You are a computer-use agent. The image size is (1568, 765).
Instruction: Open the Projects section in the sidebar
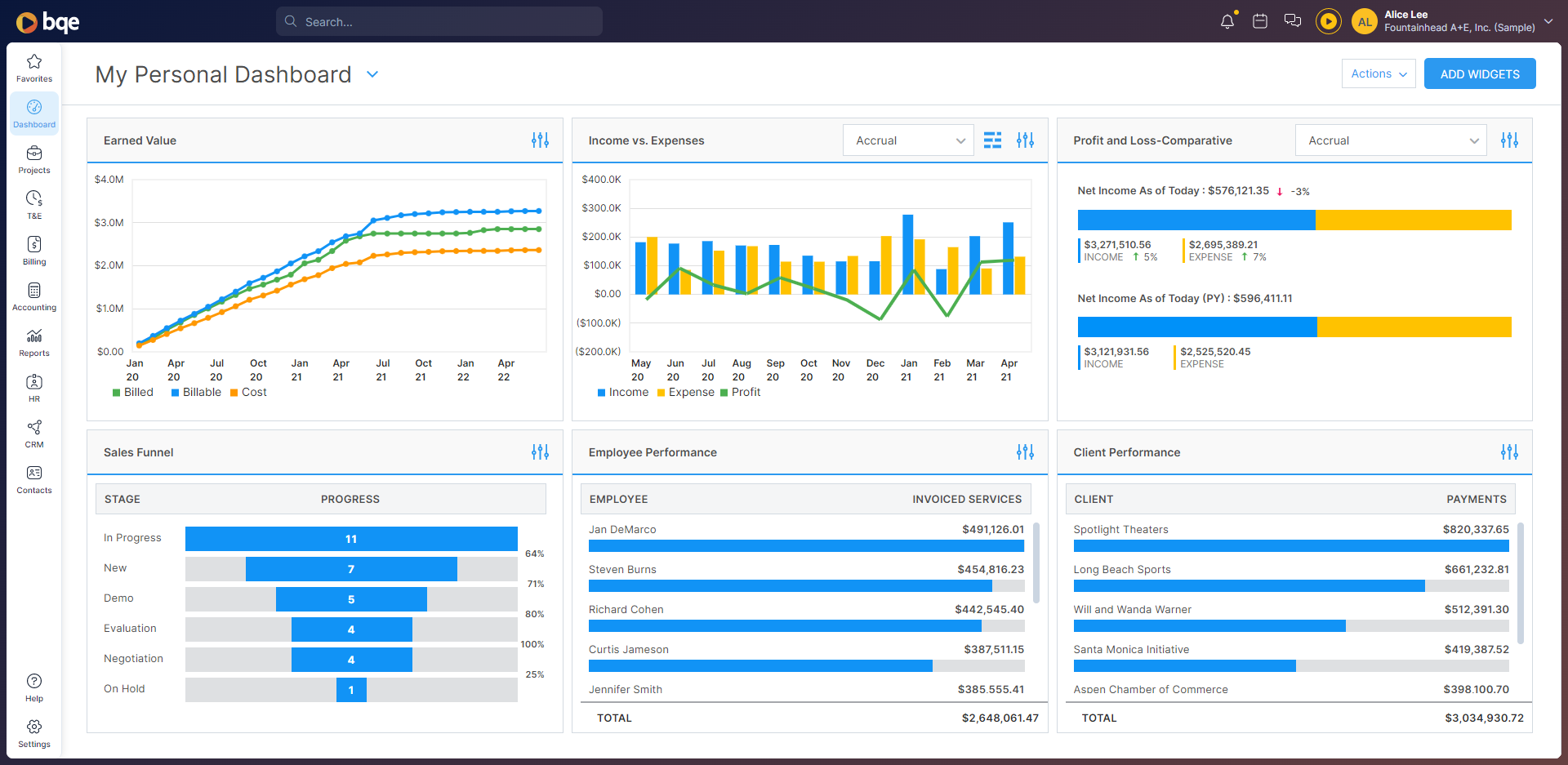tap(34, 159)
